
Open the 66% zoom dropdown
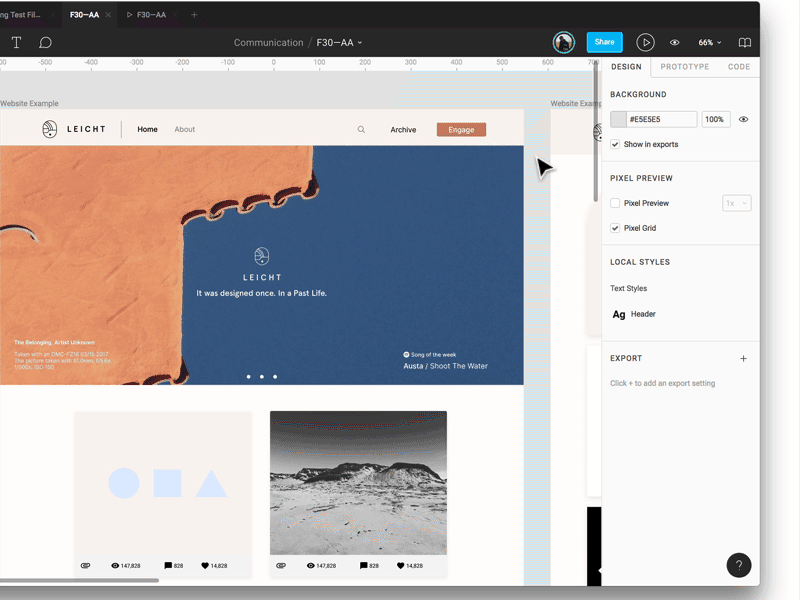click(710, 42)
